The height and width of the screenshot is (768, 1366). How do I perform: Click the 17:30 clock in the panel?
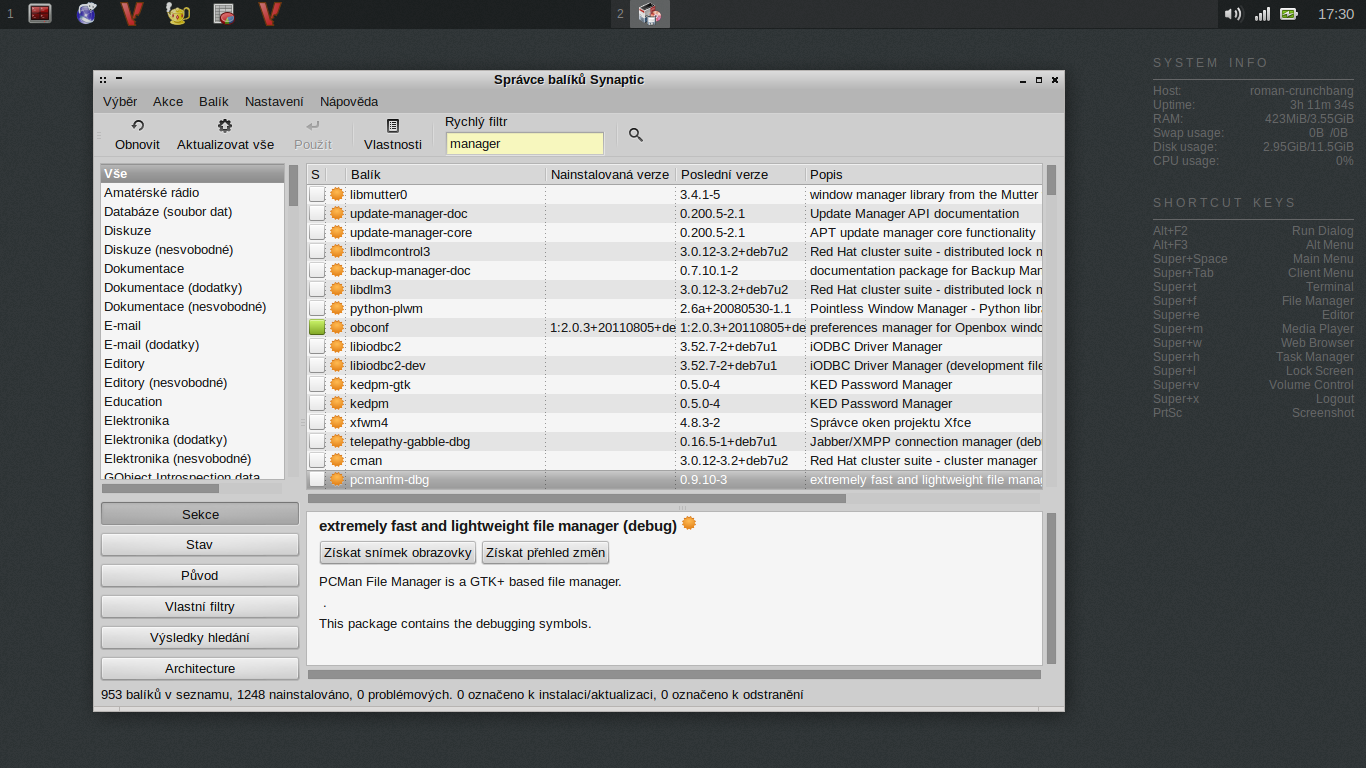pos(1336,14)
